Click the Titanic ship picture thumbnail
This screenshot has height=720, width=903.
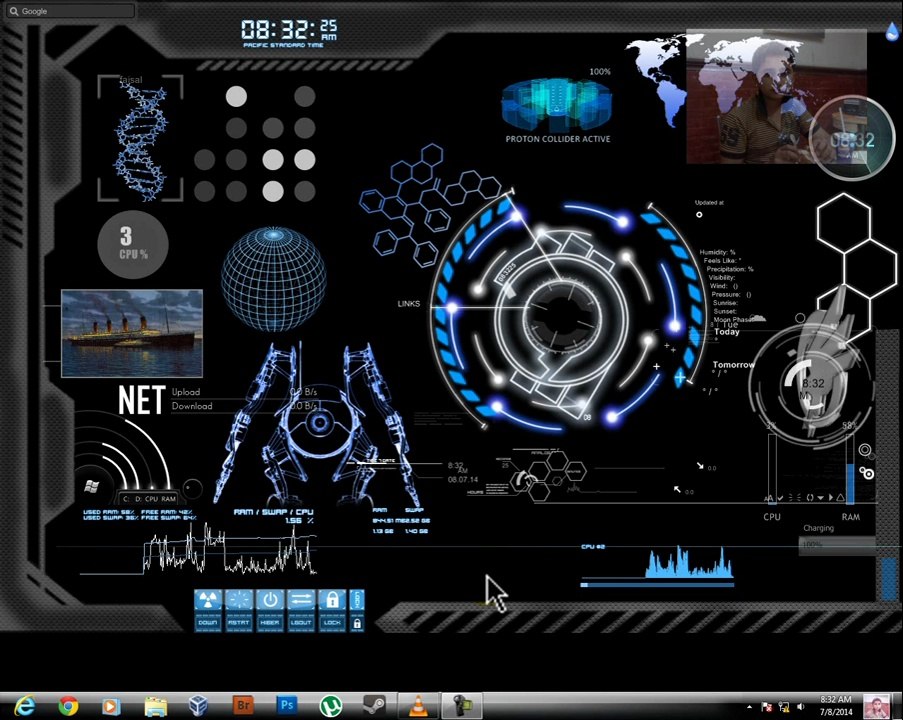pos(132,334)
